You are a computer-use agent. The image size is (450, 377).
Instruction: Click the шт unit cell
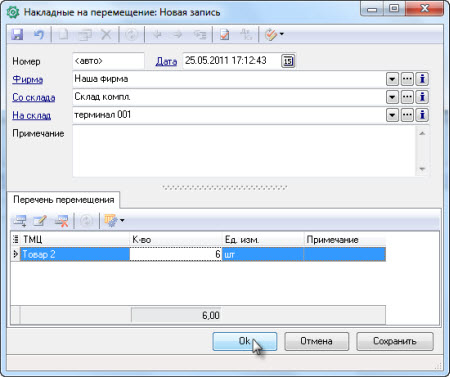tap(263, 254)
